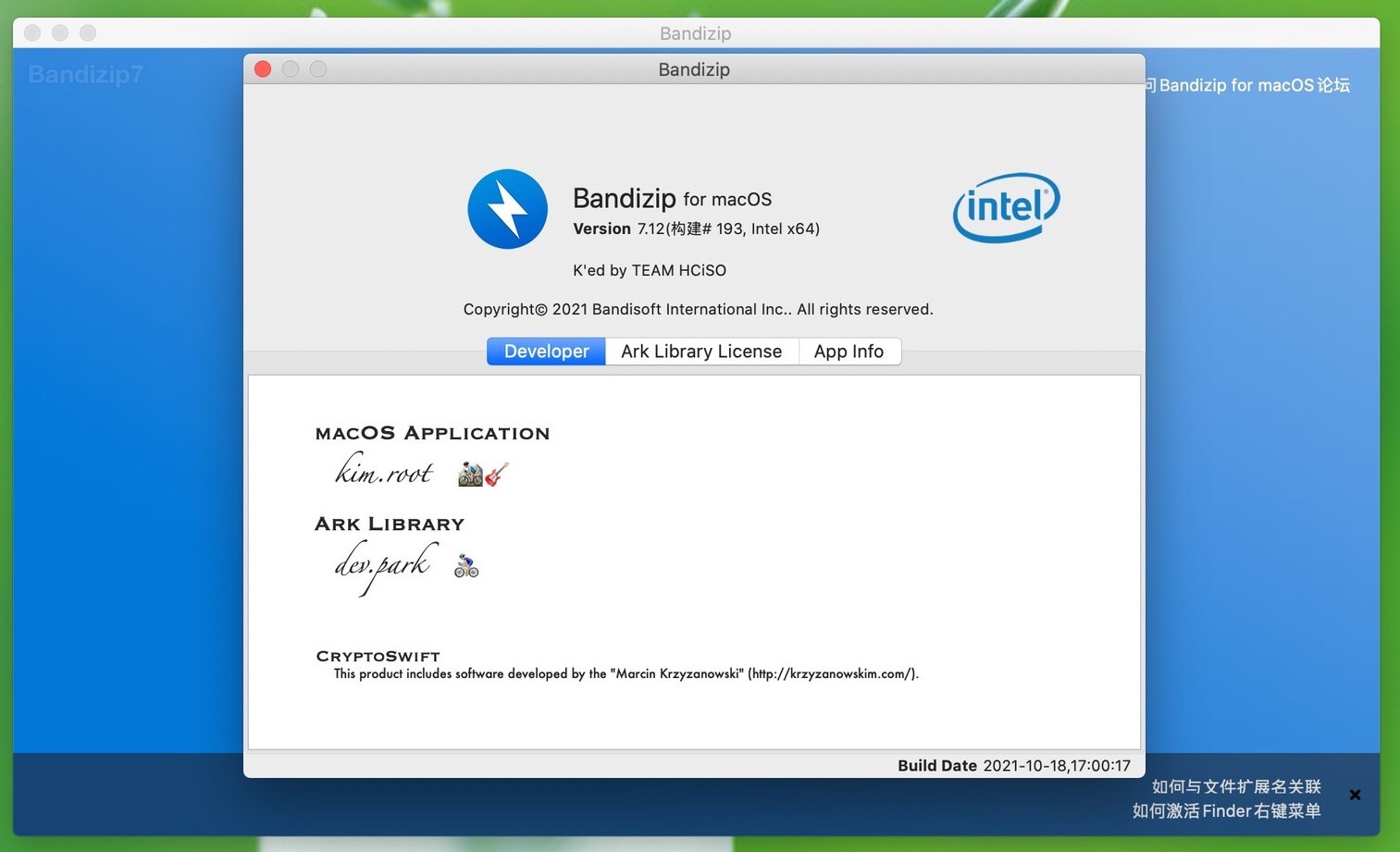The width and height of the screenshot is (1400, 852).
Task: Click the red guitar emoji near kim.root signature
Action: click(x=494, y=474)
